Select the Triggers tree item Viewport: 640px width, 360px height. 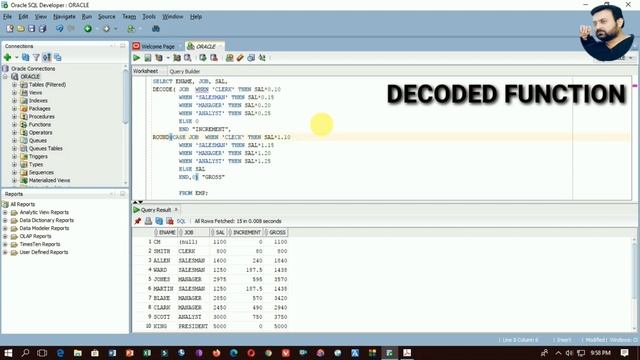38,157
